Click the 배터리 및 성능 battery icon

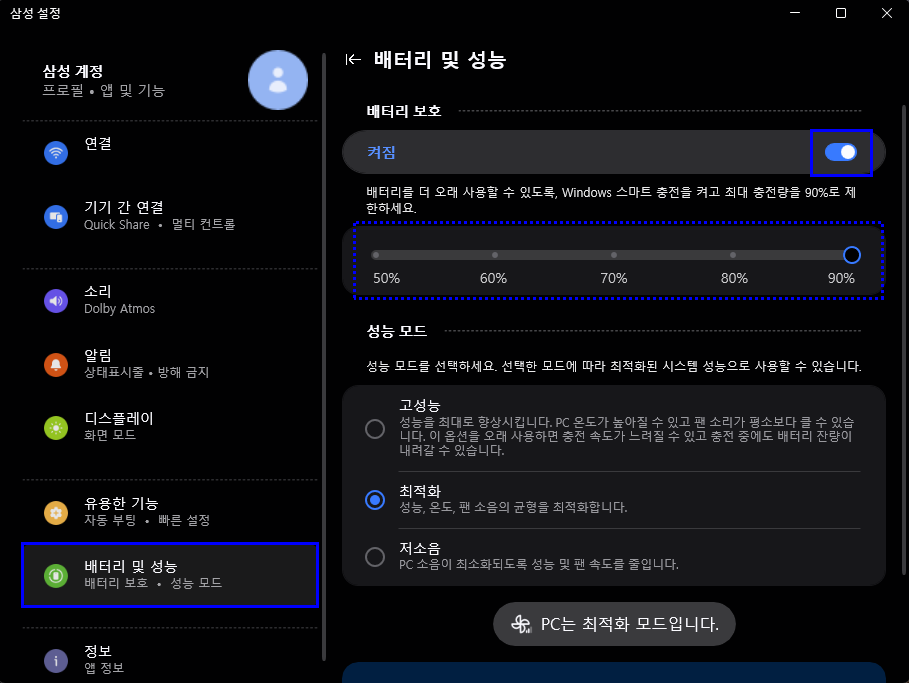tap(56, 575)
